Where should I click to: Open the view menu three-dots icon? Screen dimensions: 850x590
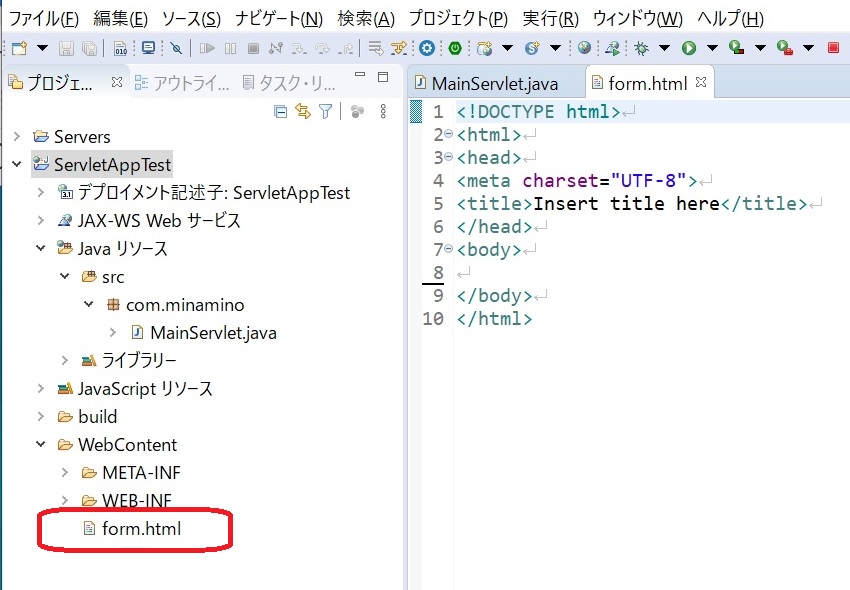coord(383,111)
